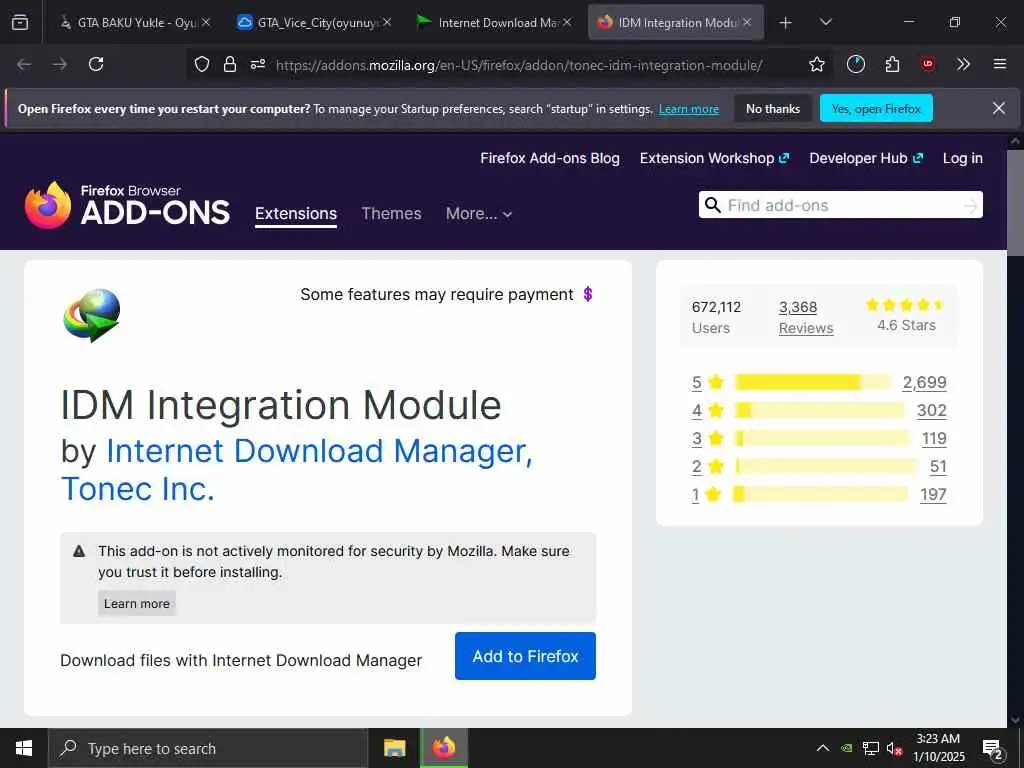The width and height of the screenshot is (1024, 768).
Task: Close the GTA BAKU Yukle tab
Action: [x=206, y=23]
